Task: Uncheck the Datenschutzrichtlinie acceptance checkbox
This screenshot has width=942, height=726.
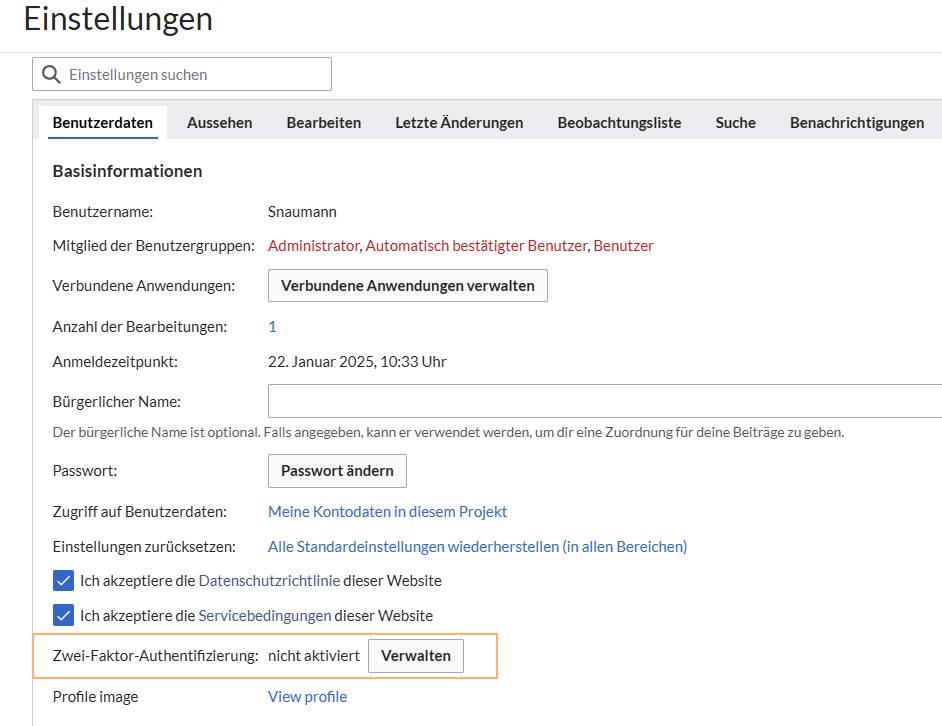Action: tap(63, 581)
